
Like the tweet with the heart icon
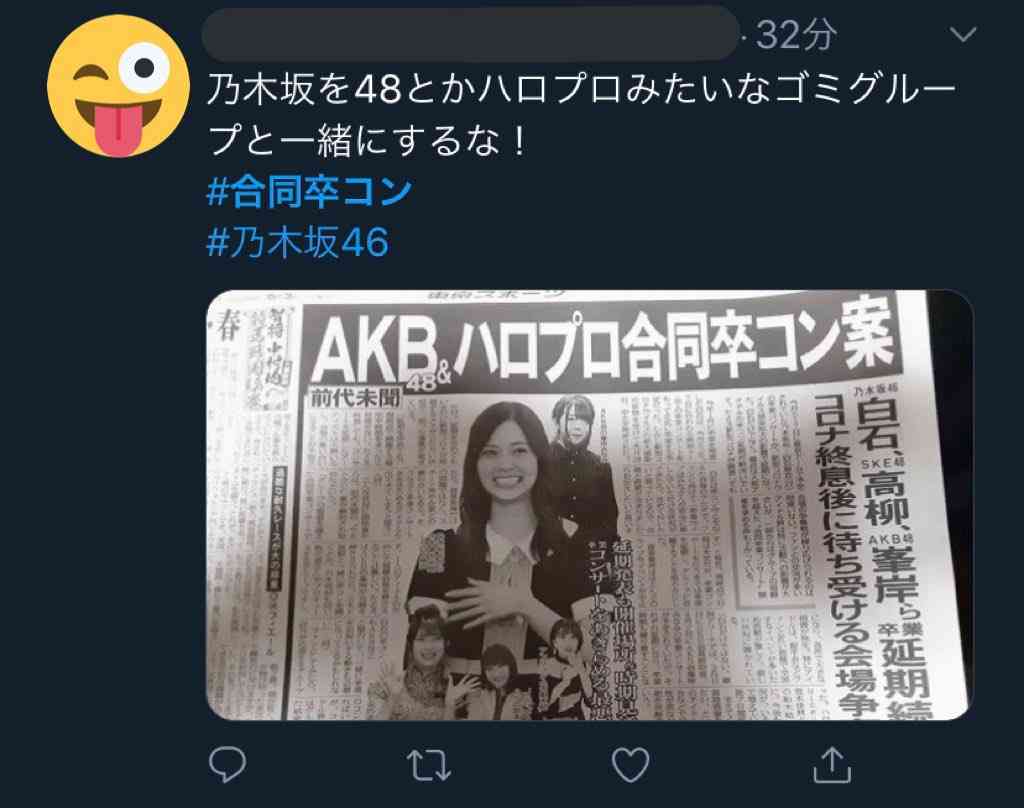[x=630, y=765]
